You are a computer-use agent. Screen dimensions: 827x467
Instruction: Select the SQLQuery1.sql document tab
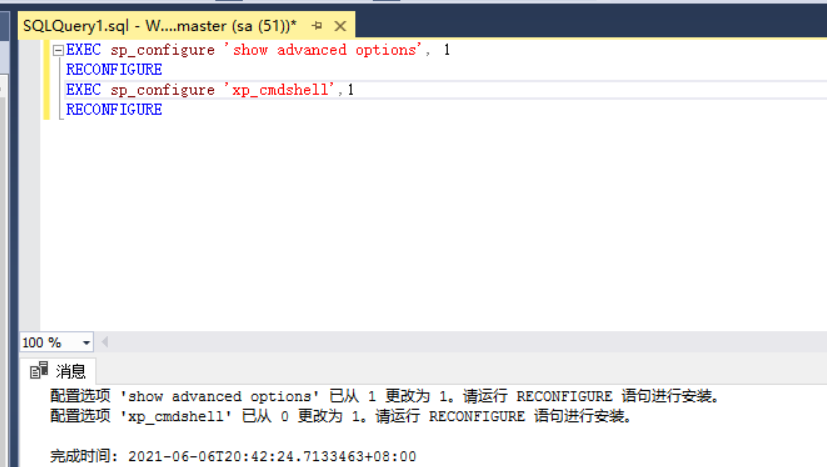(160, 24)
